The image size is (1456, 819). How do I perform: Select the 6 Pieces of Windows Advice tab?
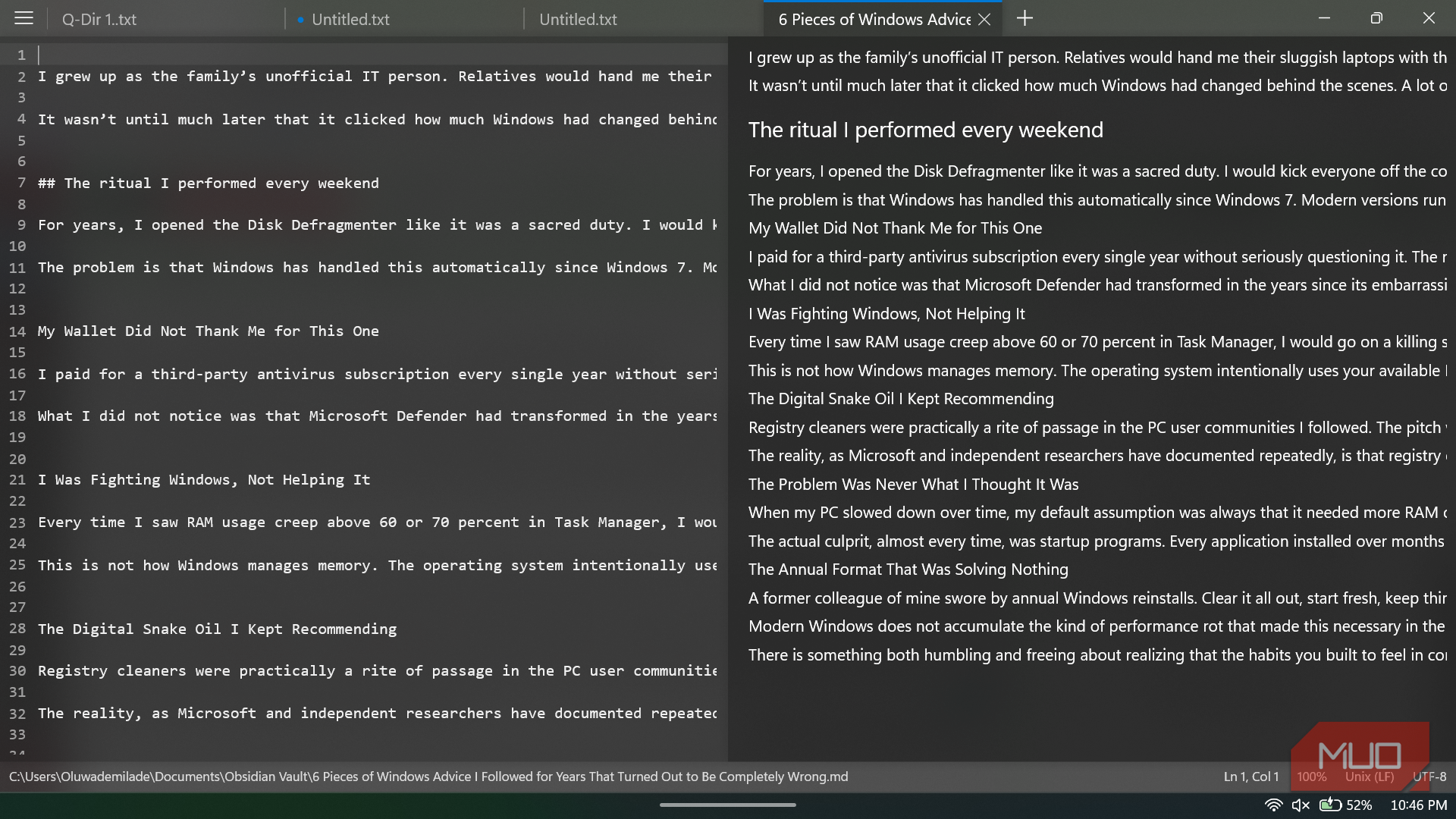click(874, 19)
